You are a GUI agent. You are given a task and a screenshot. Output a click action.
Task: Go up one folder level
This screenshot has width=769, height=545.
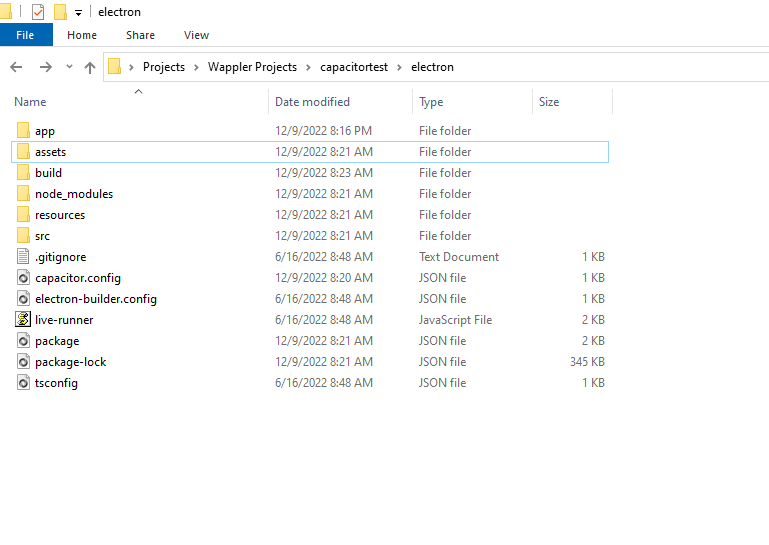click(90, 67)
